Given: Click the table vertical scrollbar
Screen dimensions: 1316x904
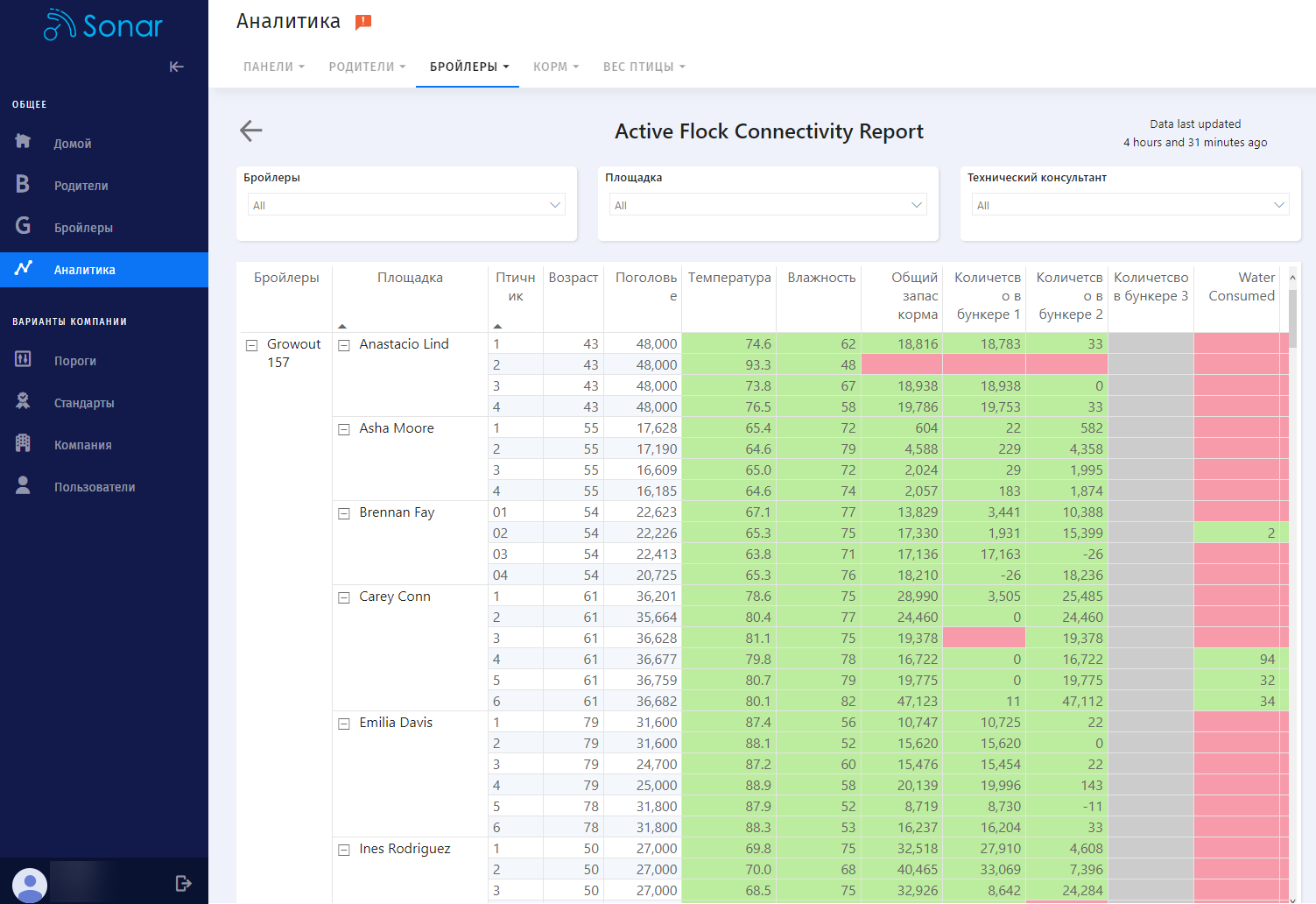Looking at the screenshot, I should click(1292, 318).
